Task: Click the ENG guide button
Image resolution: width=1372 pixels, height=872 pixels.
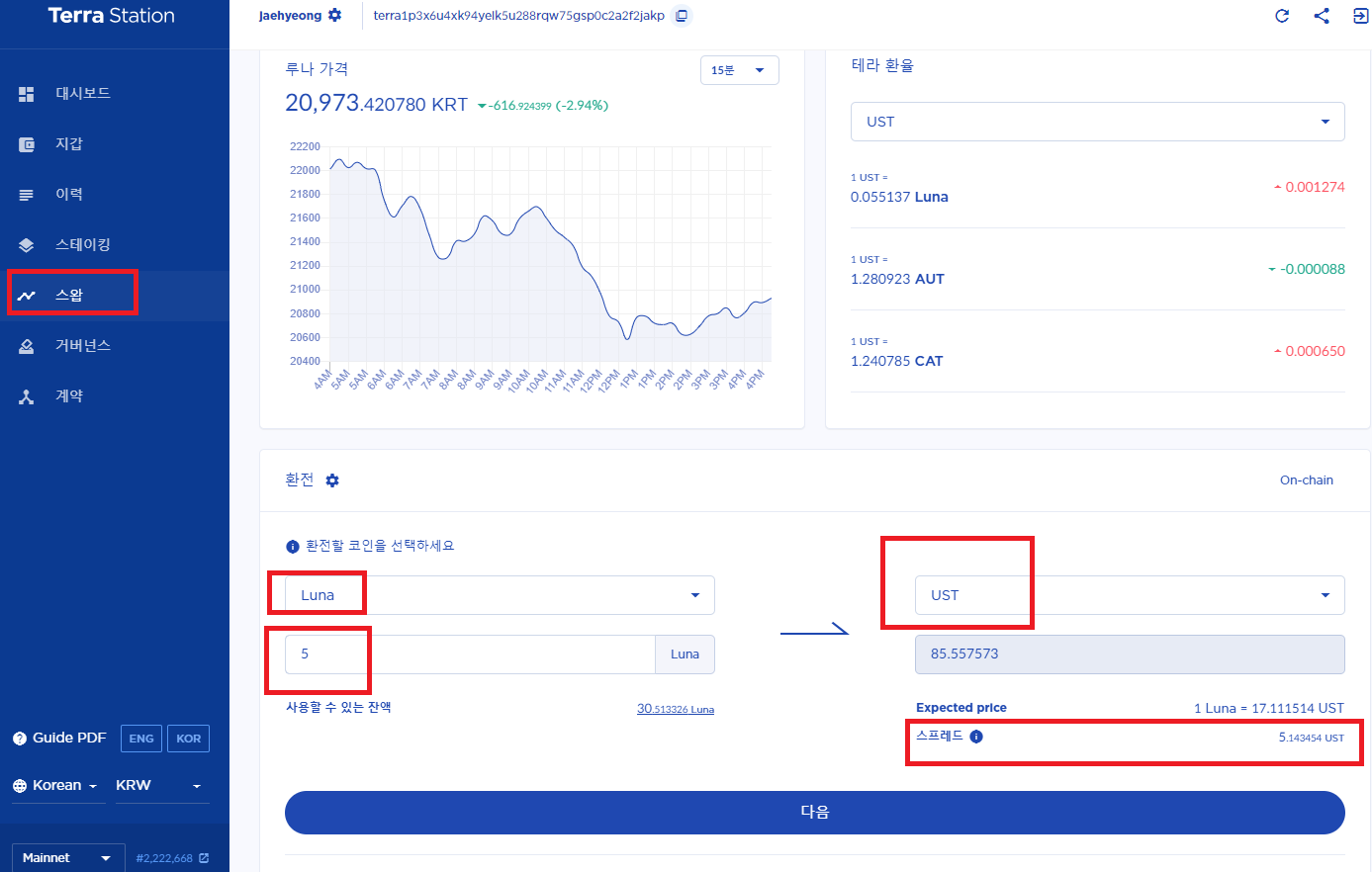Action: [x=141, y=739]
